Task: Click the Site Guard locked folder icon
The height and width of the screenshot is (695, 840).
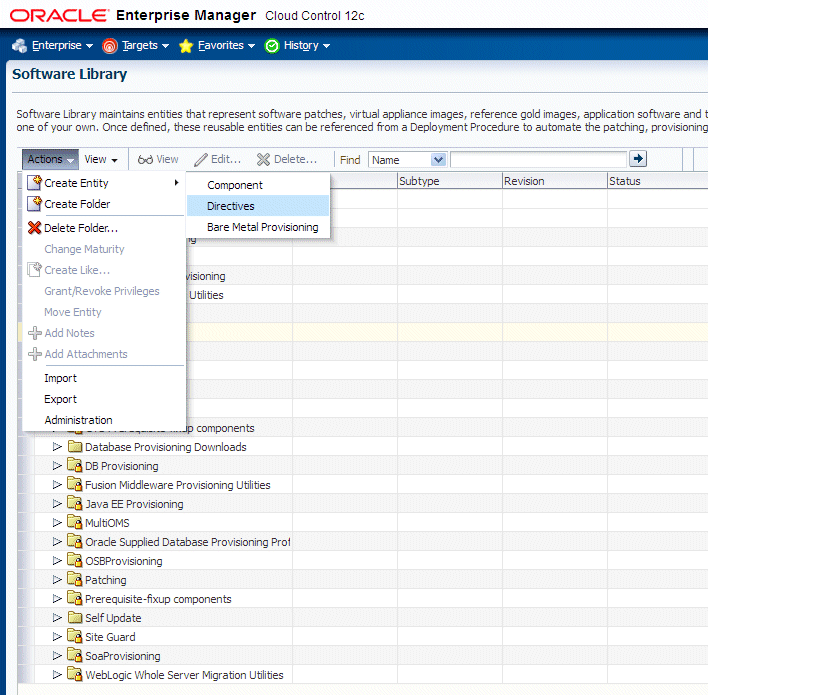Action: [74, 636]
